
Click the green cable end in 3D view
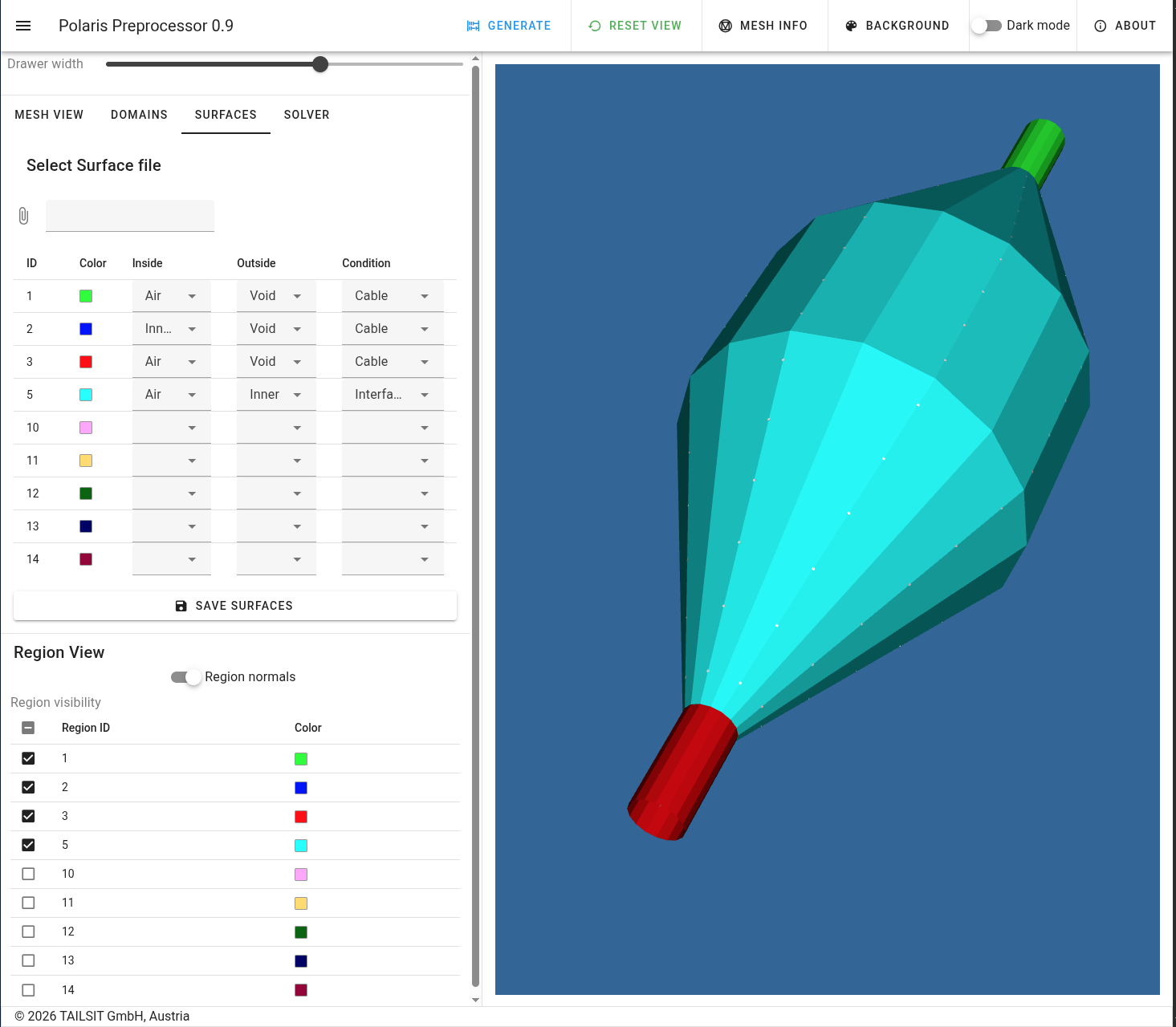pos(1036,151)
